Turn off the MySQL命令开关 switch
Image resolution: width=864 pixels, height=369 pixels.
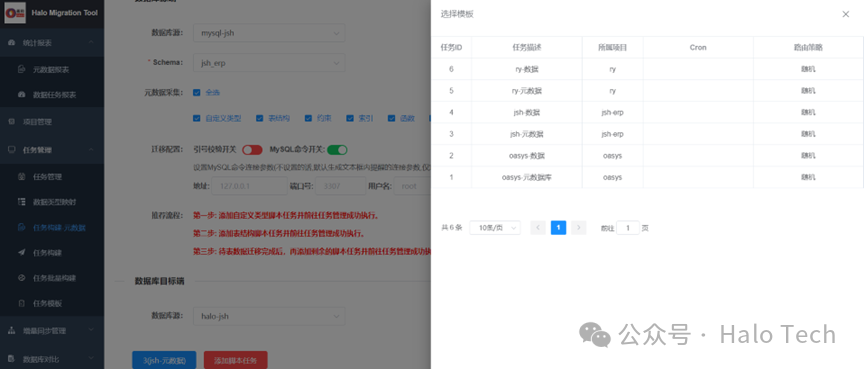(337, 150)
